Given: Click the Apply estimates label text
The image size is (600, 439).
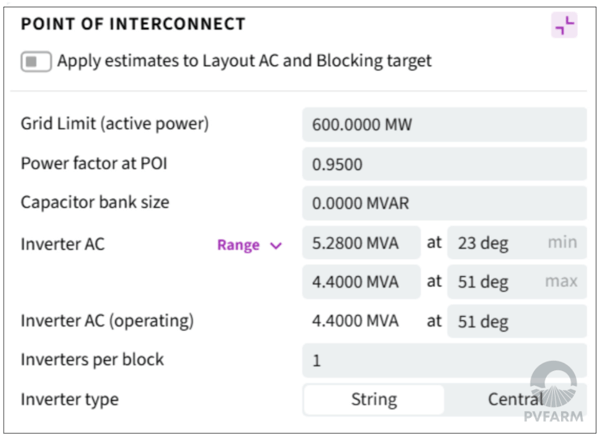Looking at the screenshot, I should 244,61.
